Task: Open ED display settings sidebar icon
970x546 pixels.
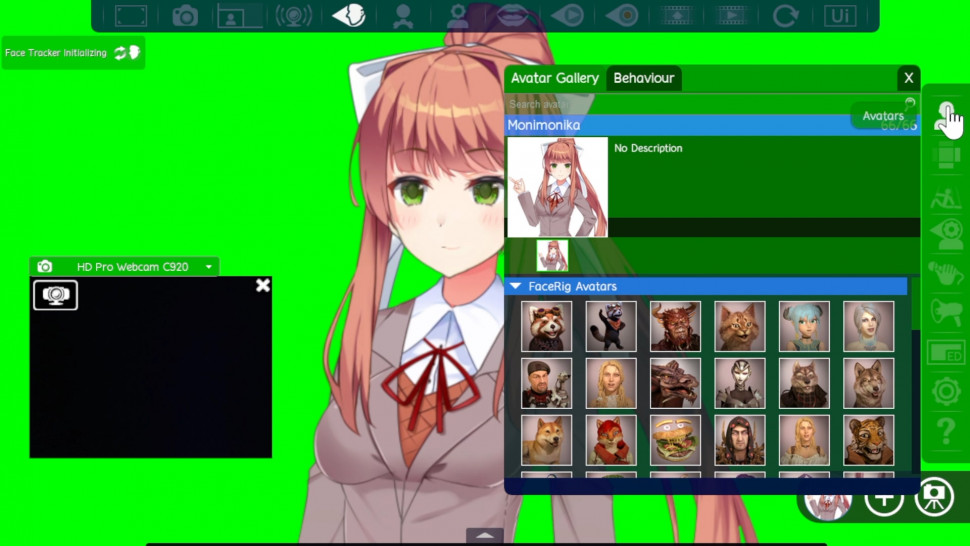Action: coord(946,352)
